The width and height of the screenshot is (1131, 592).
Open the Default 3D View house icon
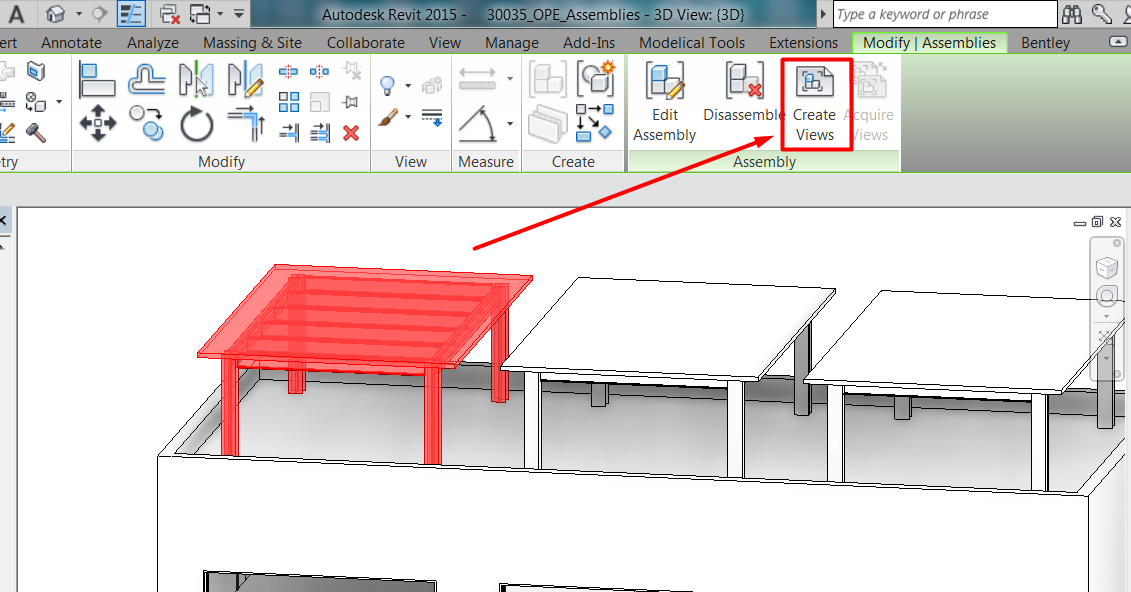(x=55, y=14)
